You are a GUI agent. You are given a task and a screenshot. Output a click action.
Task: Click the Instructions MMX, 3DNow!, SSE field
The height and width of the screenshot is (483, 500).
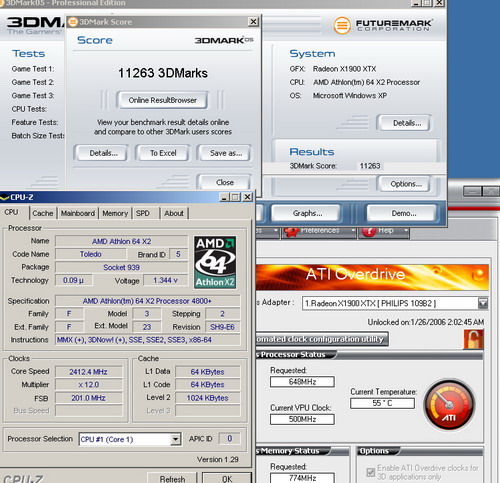(147, 340)
